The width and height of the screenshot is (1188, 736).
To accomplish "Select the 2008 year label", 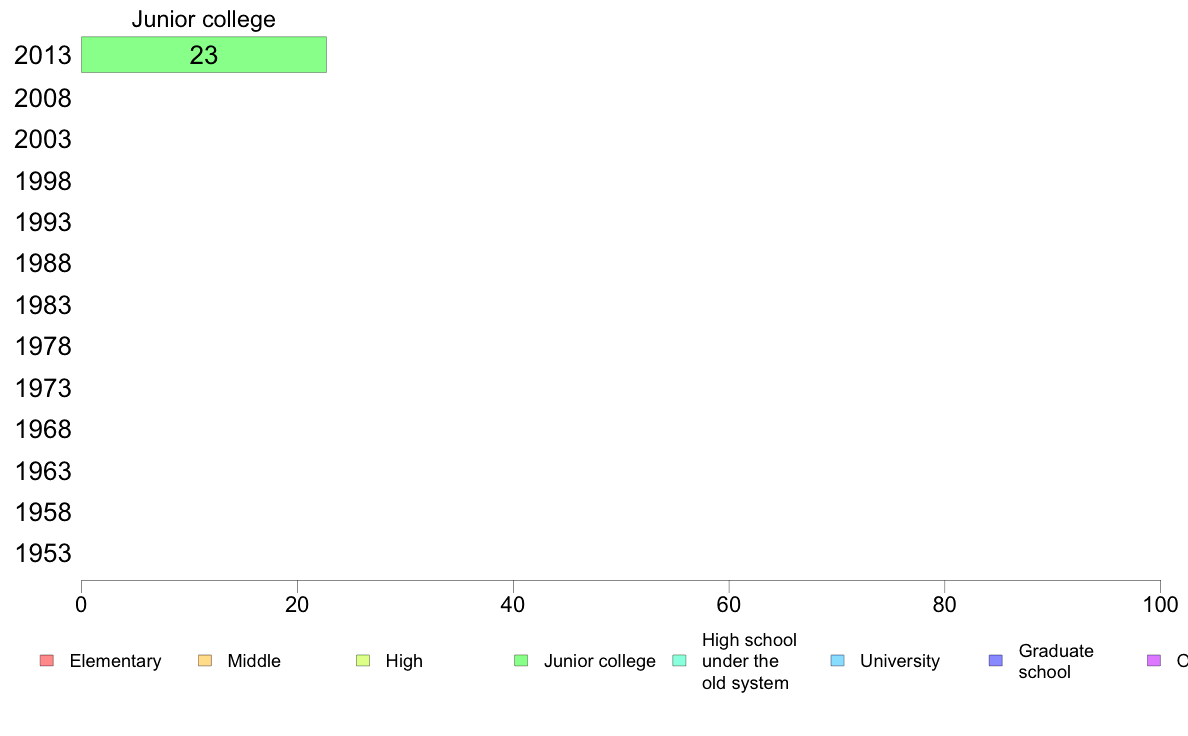I will 42,99.
